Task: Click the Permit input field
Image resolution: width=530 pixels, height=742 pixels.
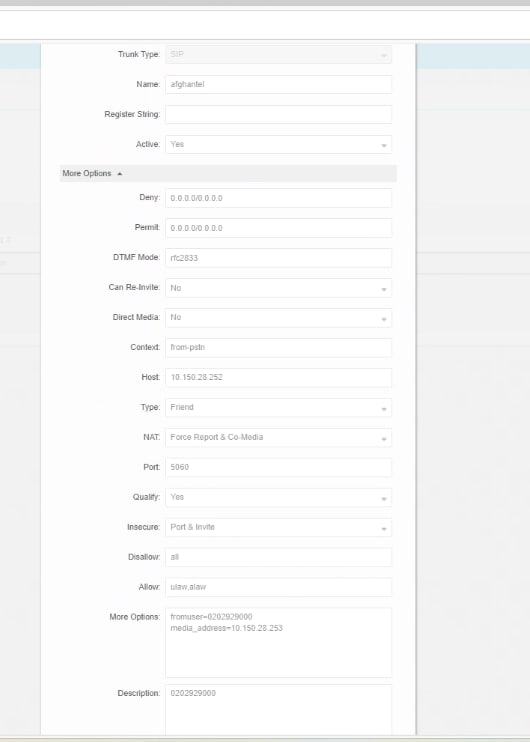Action: tap(278, 228)
